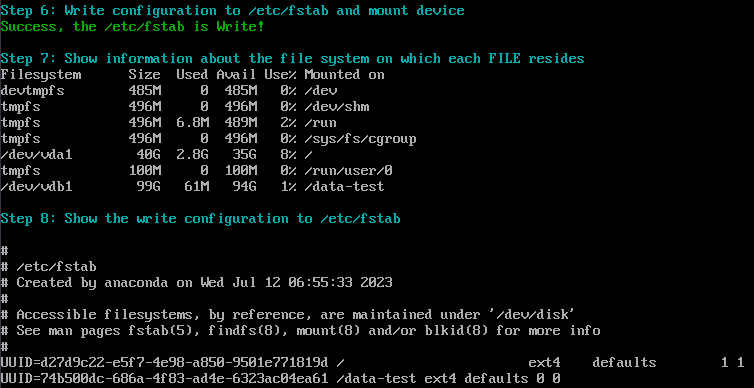The image size is (754, 388).
Task: Click the Created by anaconda date line
Action: (196, 282)
